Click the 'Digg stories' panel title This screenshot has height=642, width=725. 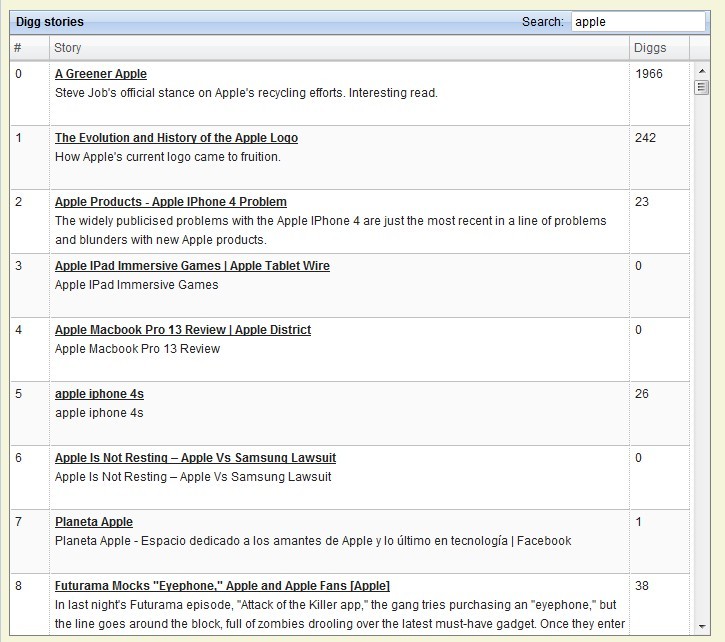(49, 22)
